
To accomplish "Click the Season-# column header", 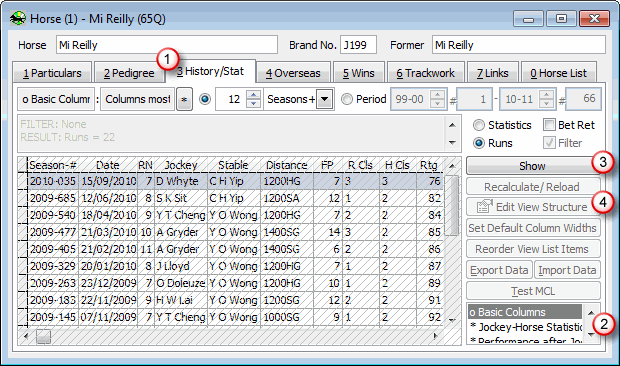I will 53,165.
